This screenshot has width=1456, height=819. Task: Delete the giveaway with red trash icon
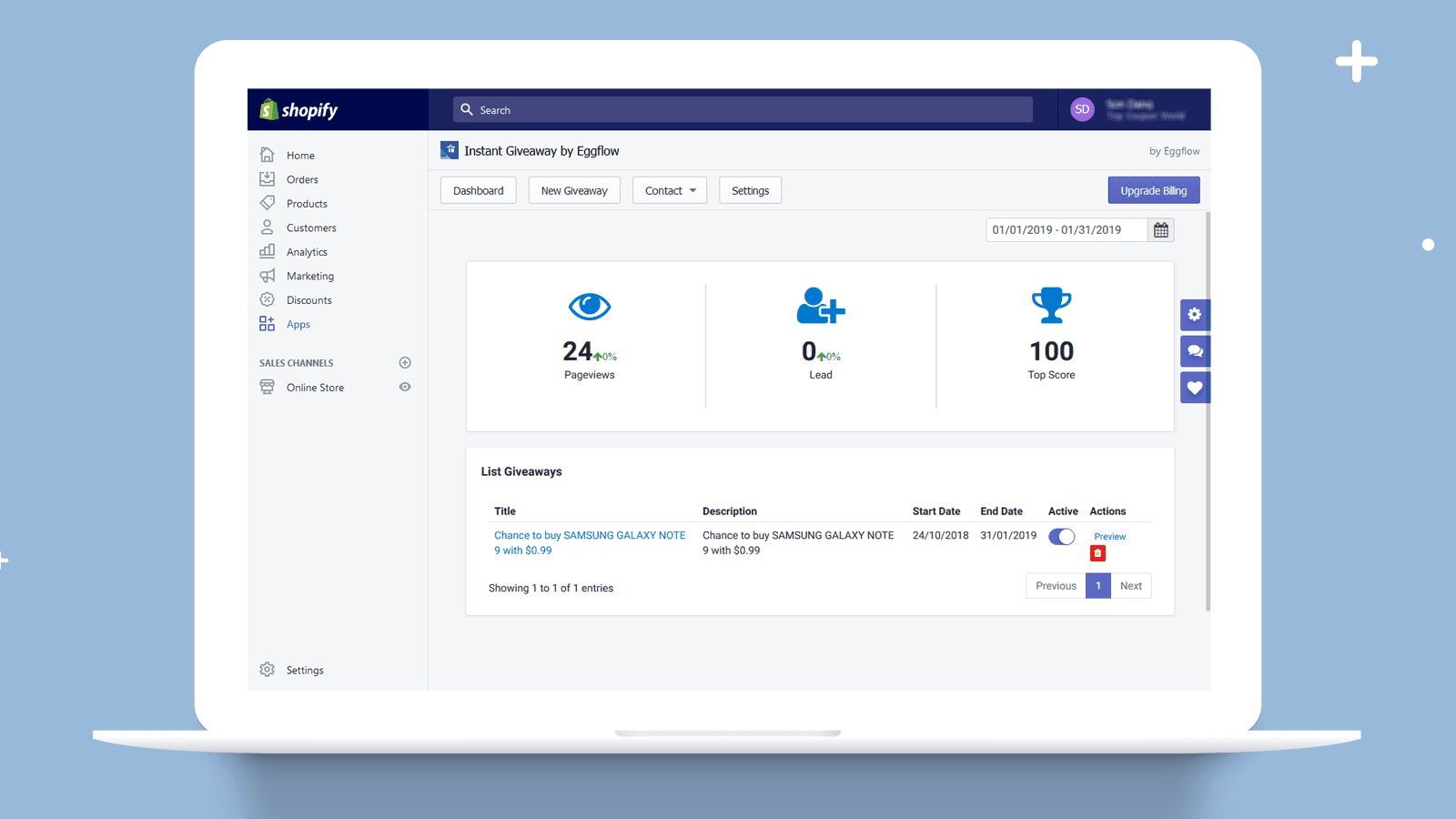tap(1097, 553)
